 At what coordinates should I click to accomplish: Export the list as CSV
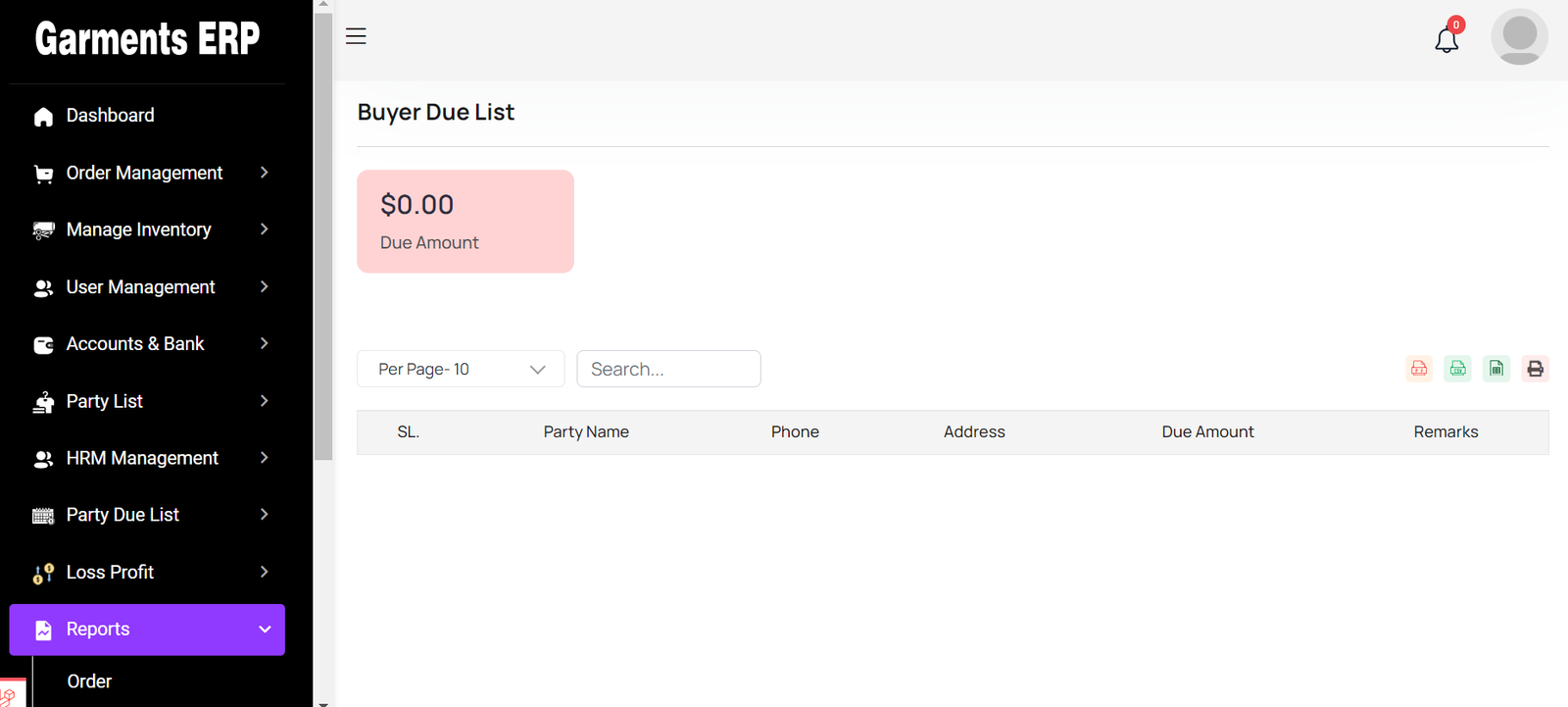(1457, 369)
